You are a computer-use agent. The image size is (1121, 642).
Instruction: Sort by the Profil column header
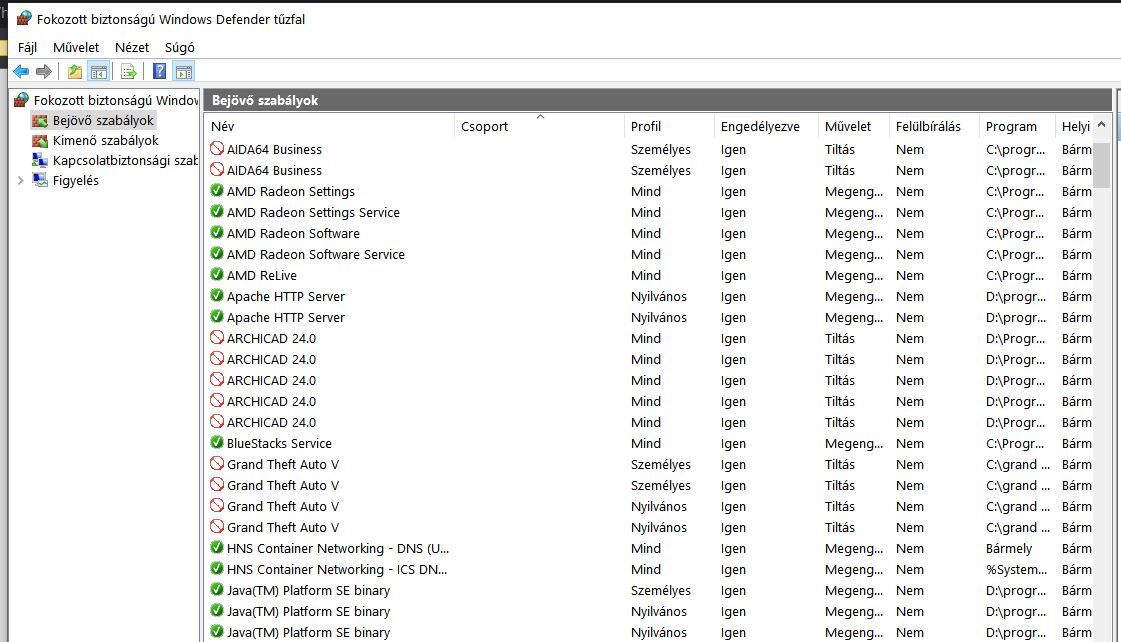(669, 127)
